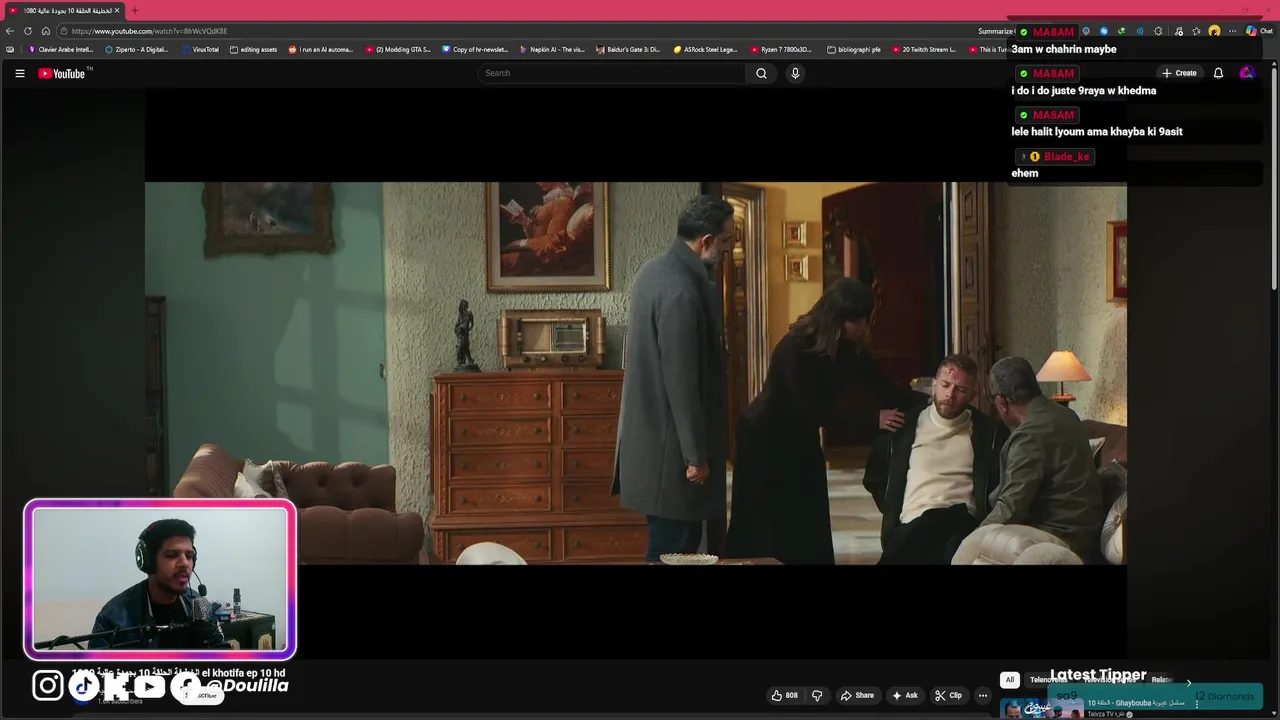Go to the browser home page icon
The height and width of the screenshot is (720, 1280).
pyautogui.click(x=45, y=31)
